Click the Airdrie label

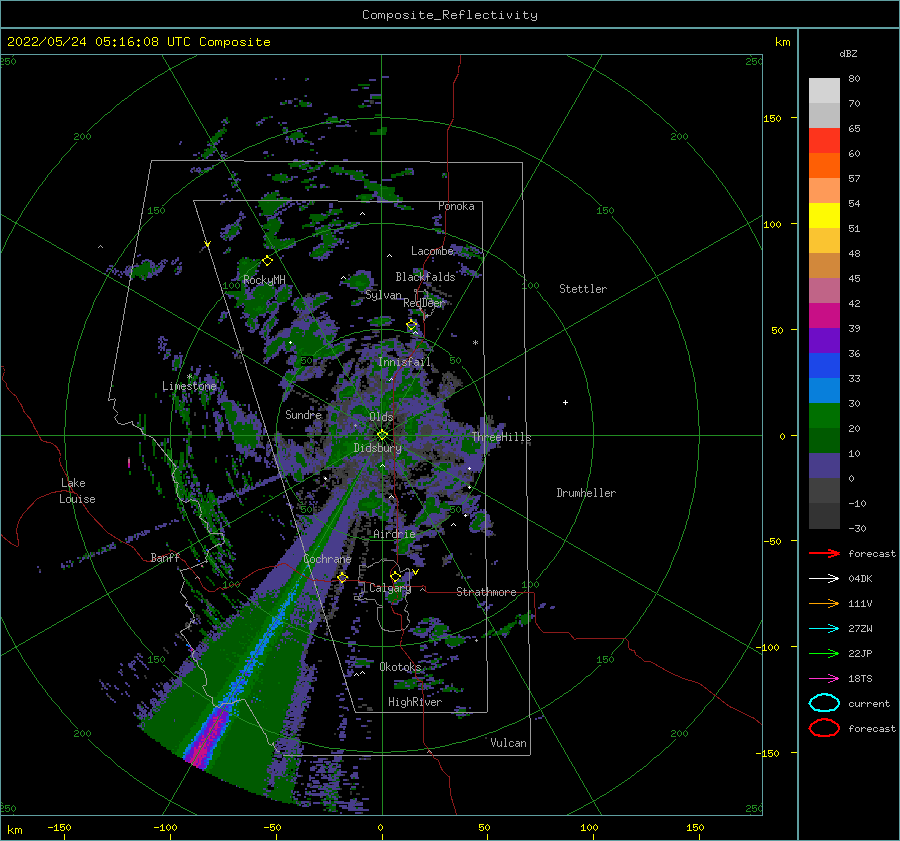click(x=394, y=534)
